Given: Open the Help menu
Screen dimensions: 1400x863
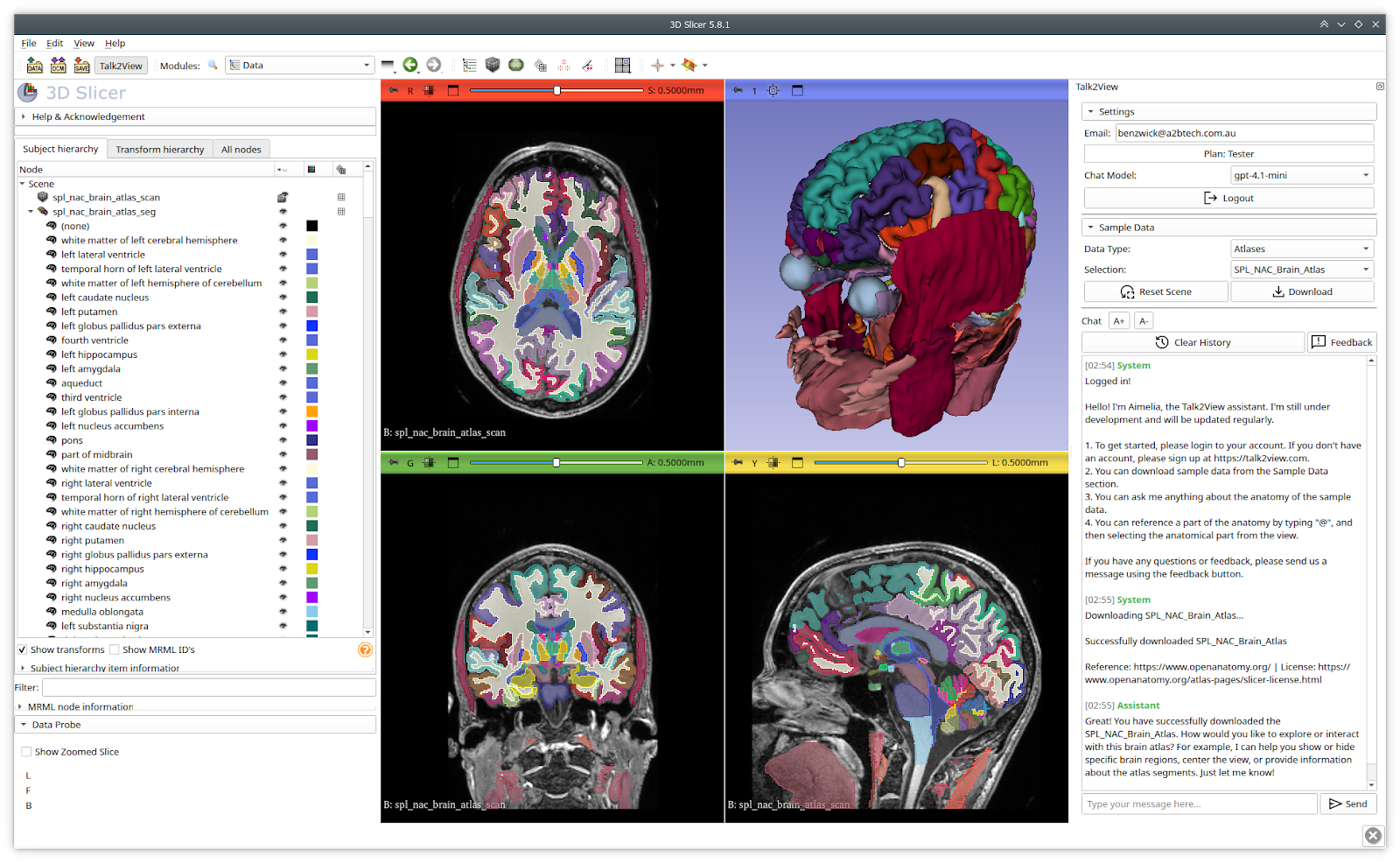Looking at the screenshot, I should (x=115, y=44).
